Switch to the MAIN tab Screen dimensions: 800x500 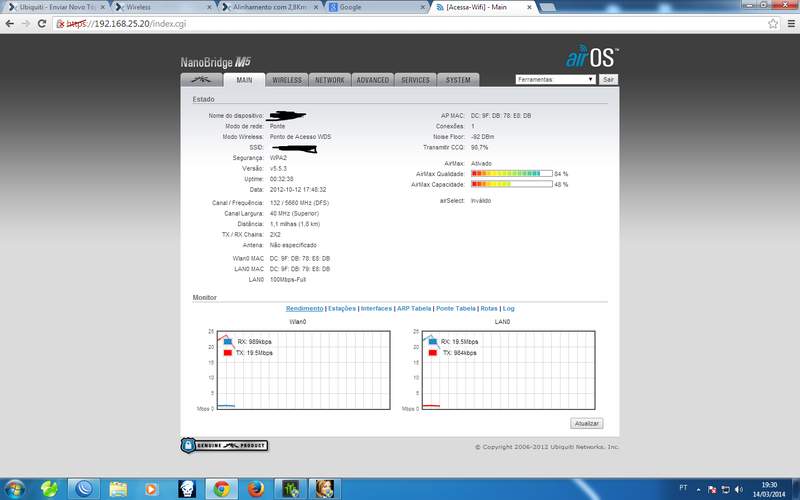(244, 80)
